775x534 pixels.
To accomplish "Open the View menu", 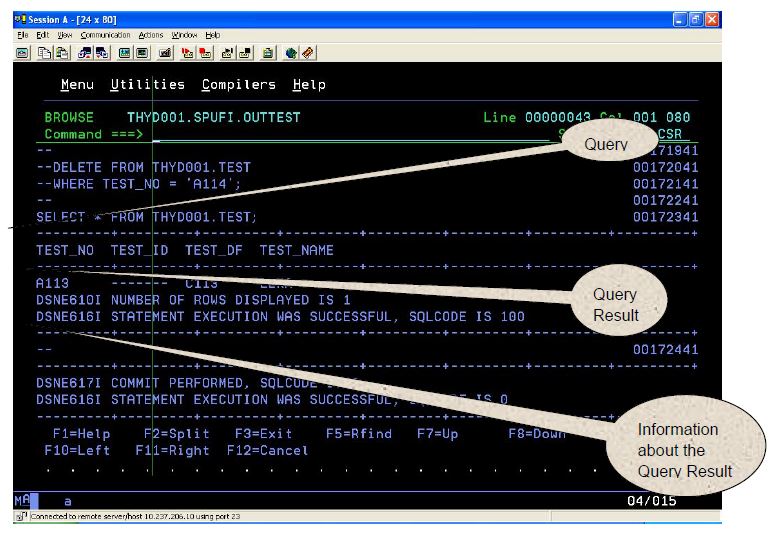I will click(65, 35).
